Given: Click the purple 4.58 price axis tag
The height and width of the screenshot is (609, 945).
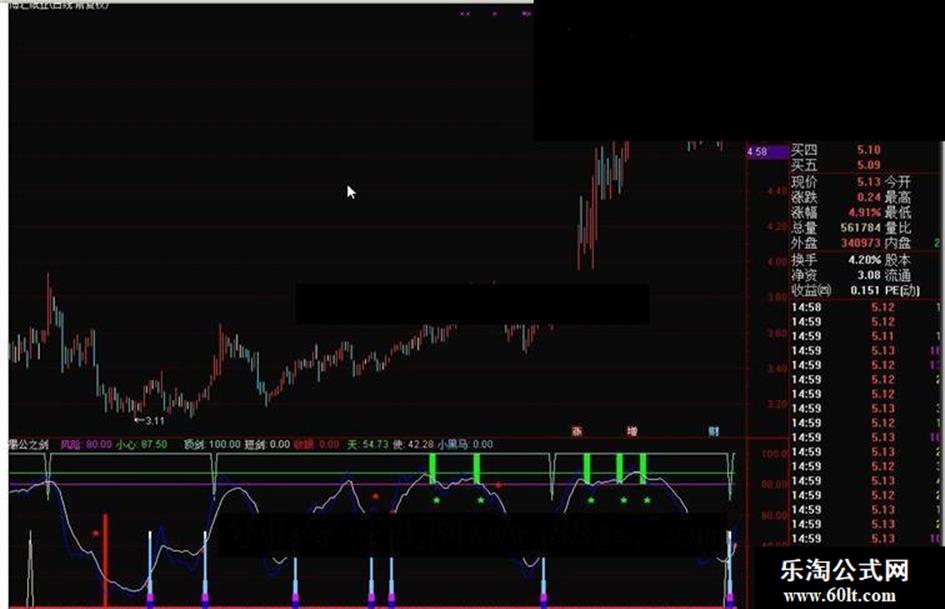Looking at the screenshot, I should (768, 151).
